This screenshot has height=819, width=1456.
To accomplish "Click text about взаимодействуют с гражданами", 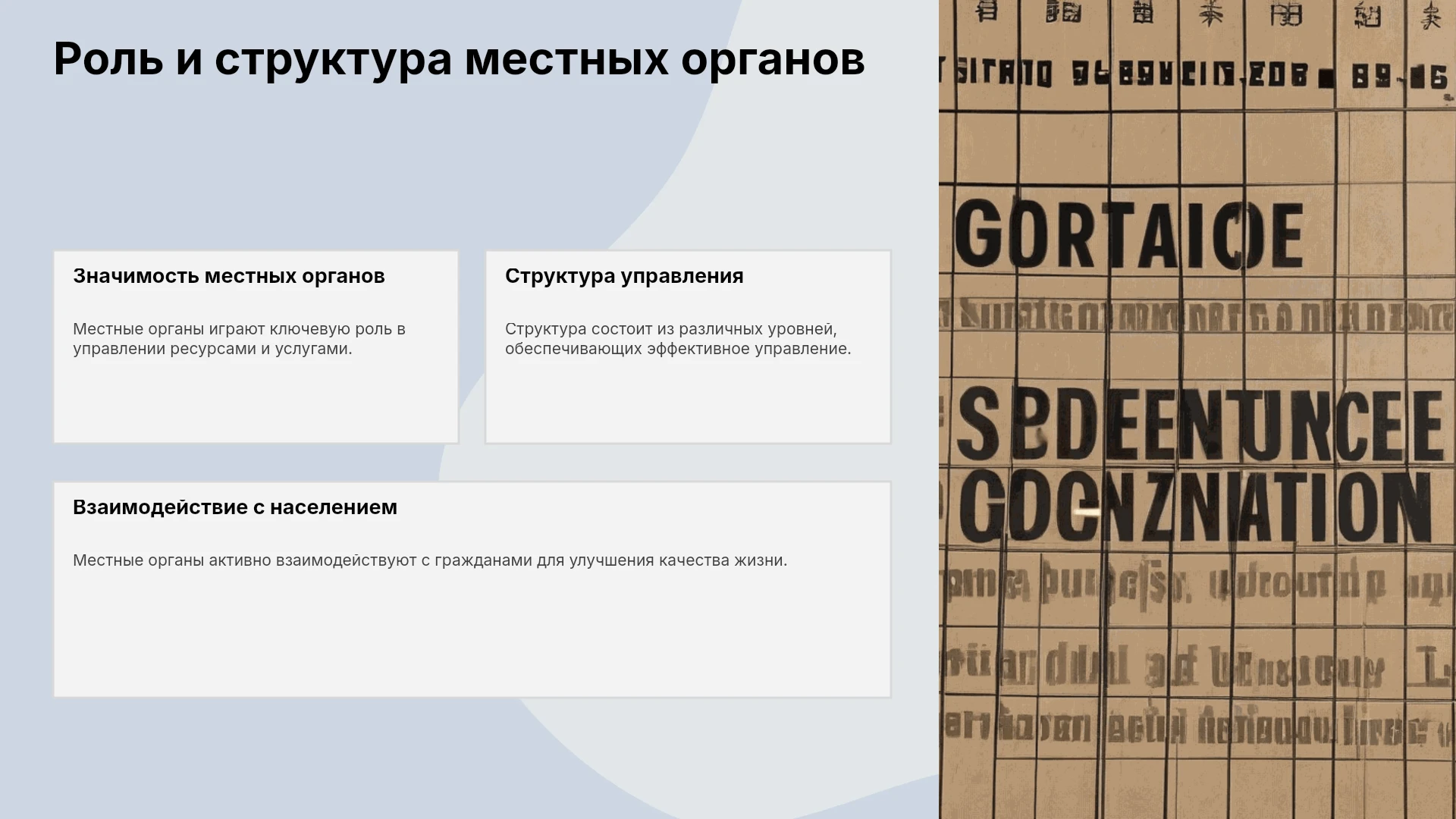I will [x=430, y=560].
